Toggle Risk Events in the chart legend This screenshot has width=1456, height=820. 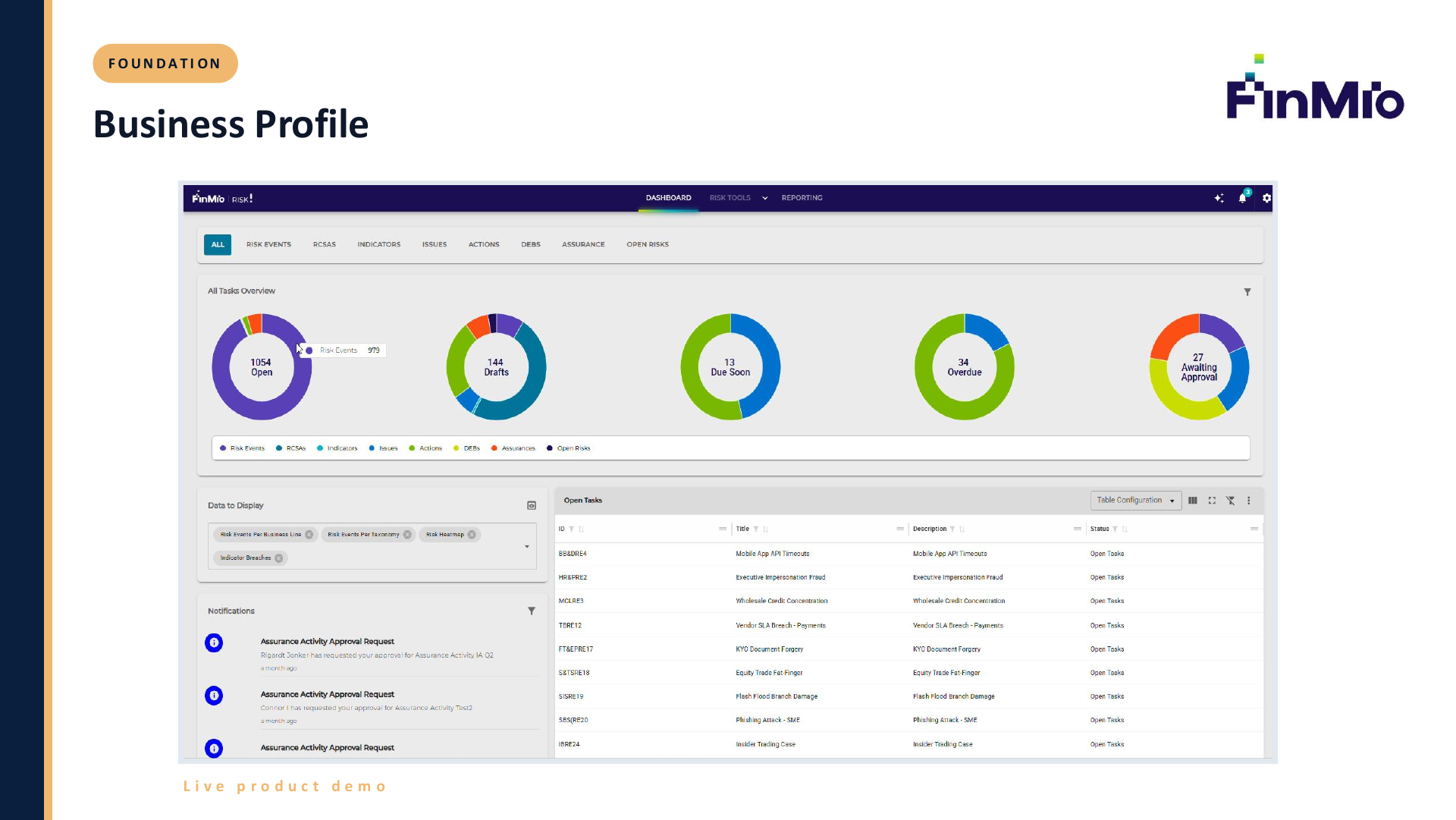click(242, 448)
